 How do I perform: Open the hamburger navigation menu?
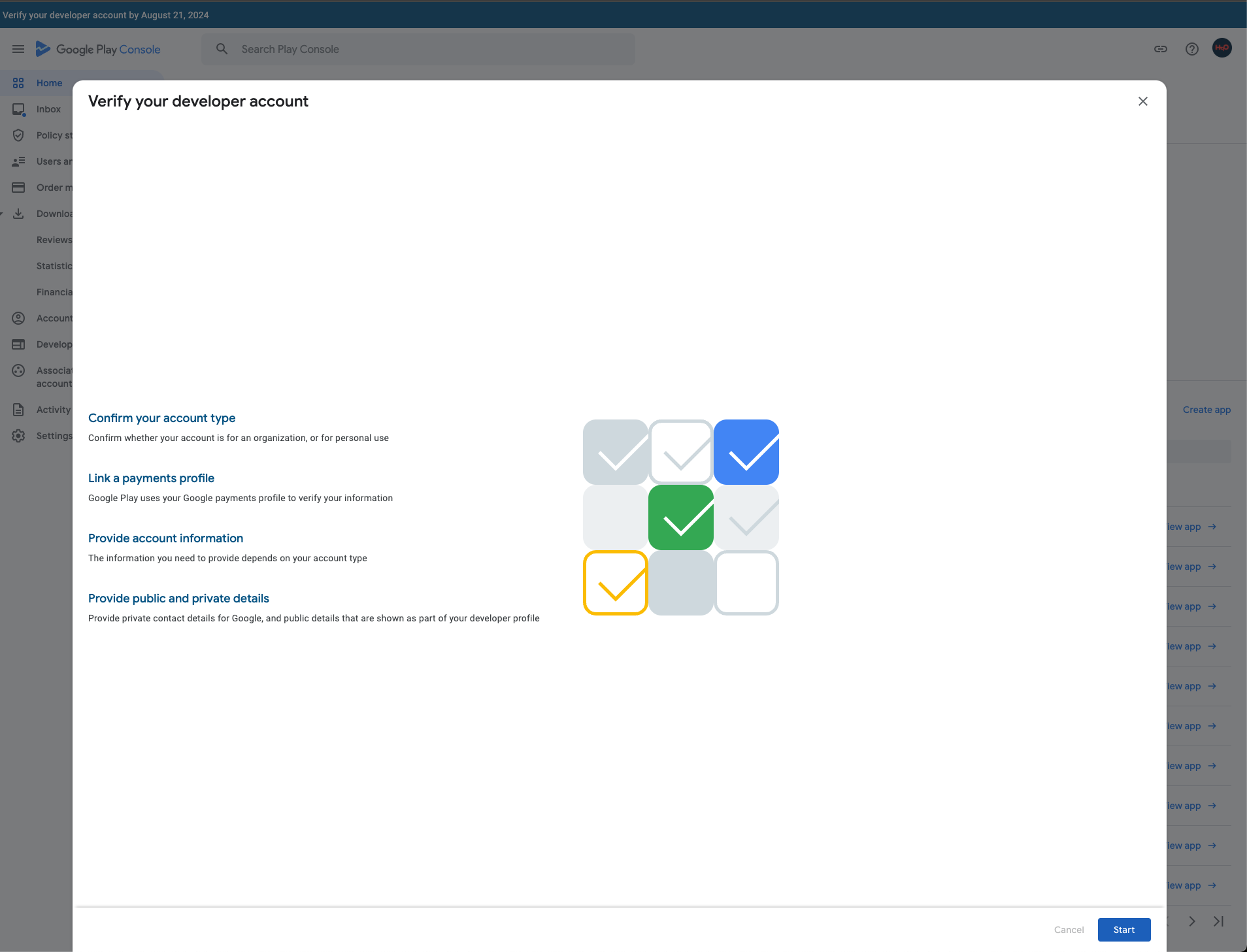(18, 49)
